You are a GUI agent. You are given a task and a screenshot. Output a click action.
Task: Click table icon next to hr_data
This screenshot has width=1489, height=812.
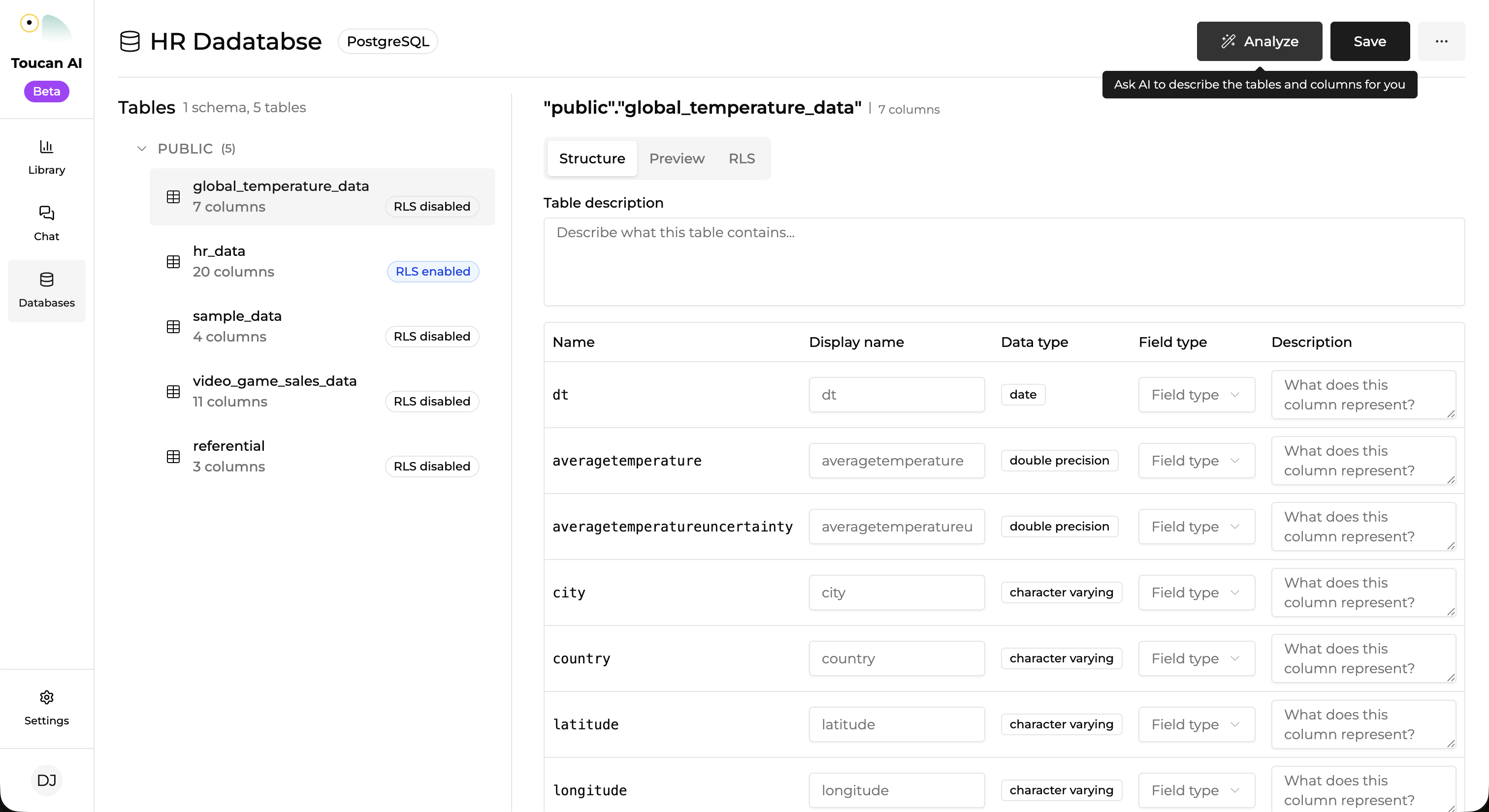[x=173, y=262]
